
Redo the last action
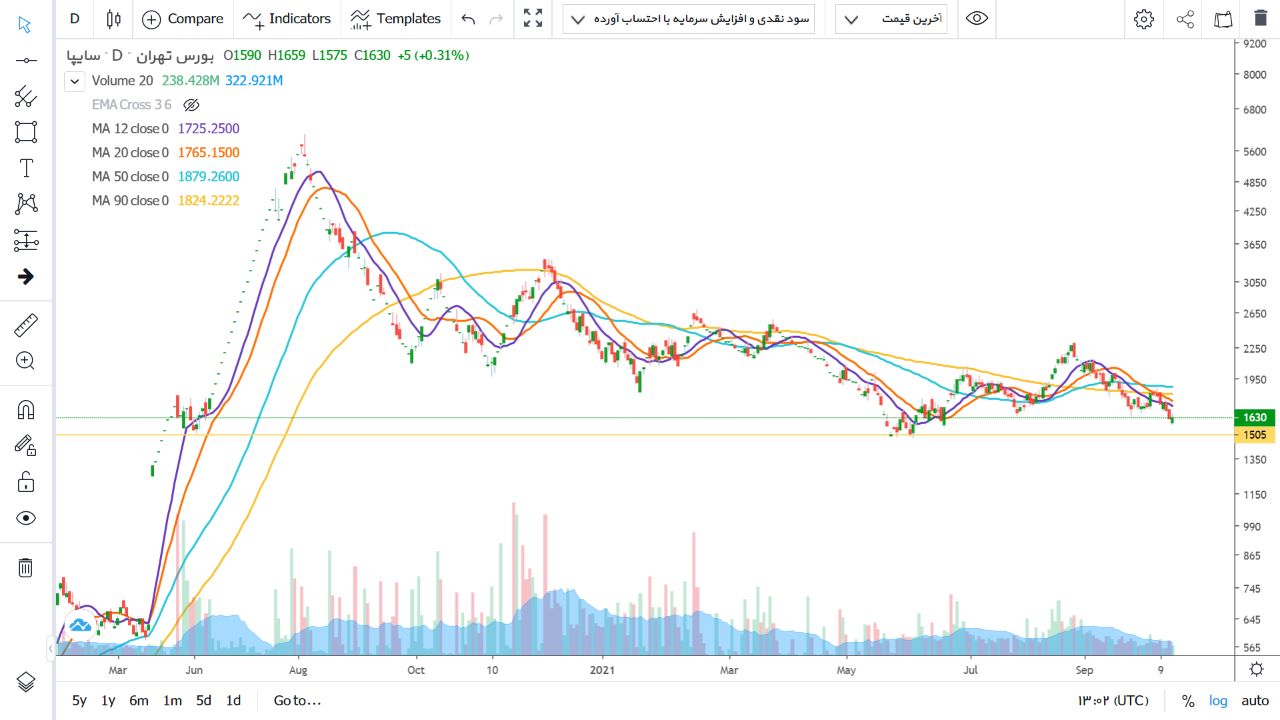[496, 18]
